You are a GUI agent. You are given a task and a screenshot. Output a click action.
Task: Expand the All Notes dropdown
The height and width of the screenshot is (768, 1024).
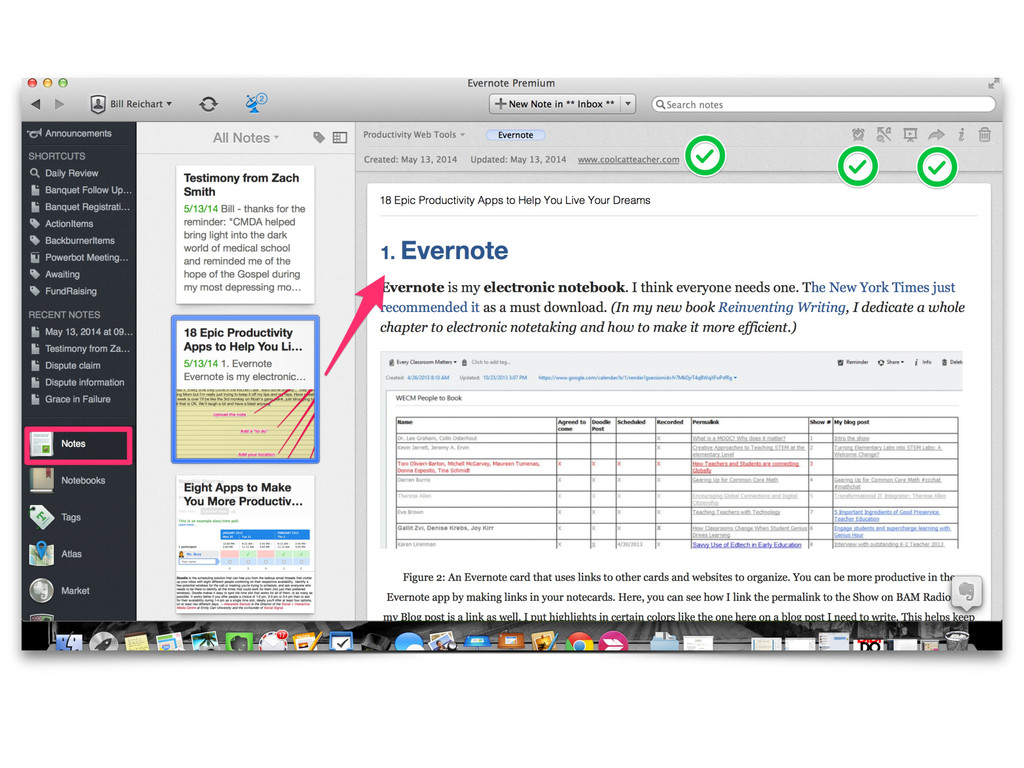tap(246, 138)
